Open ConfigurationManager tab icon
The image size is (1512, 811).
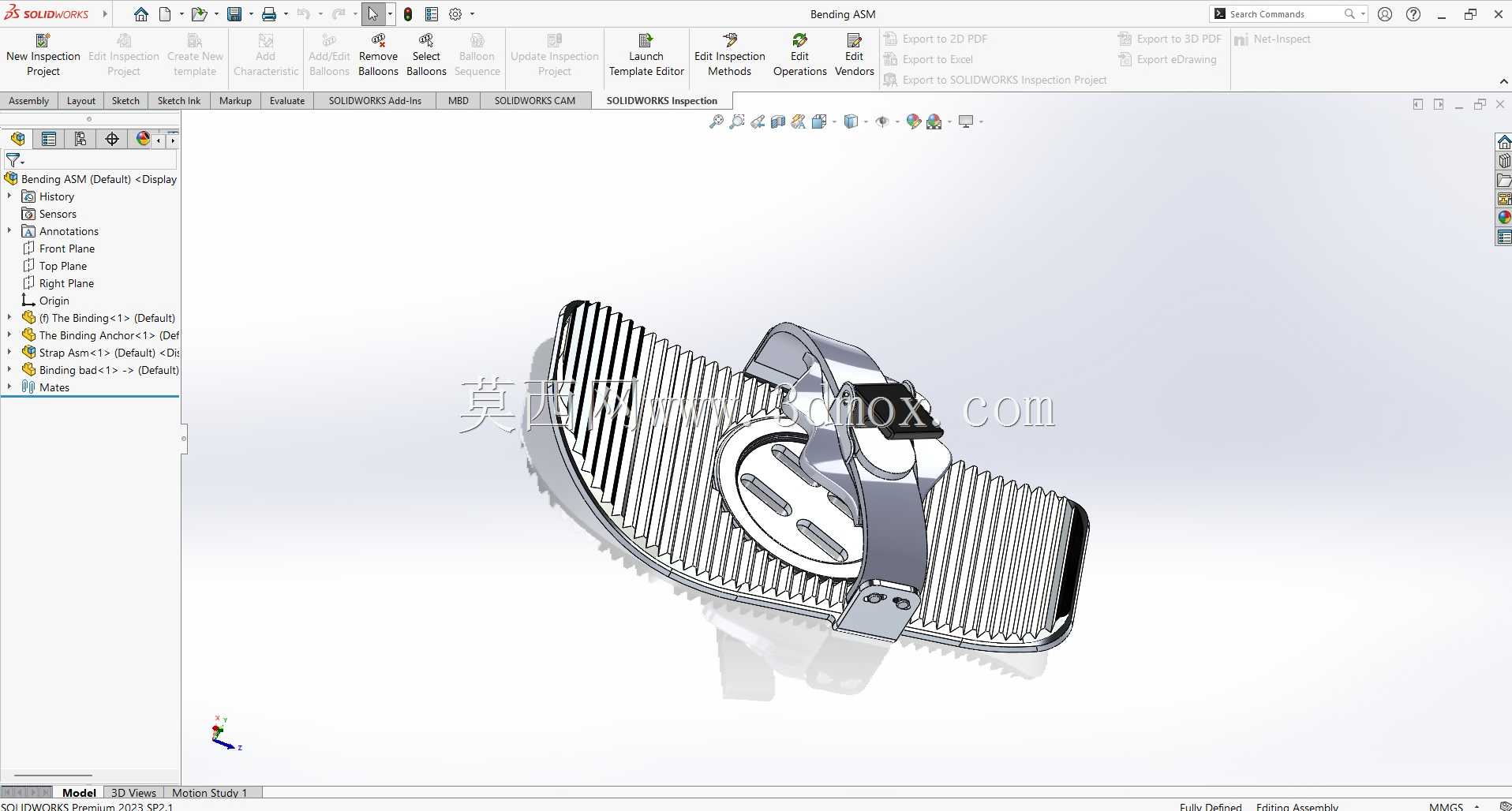pos(80,139)
